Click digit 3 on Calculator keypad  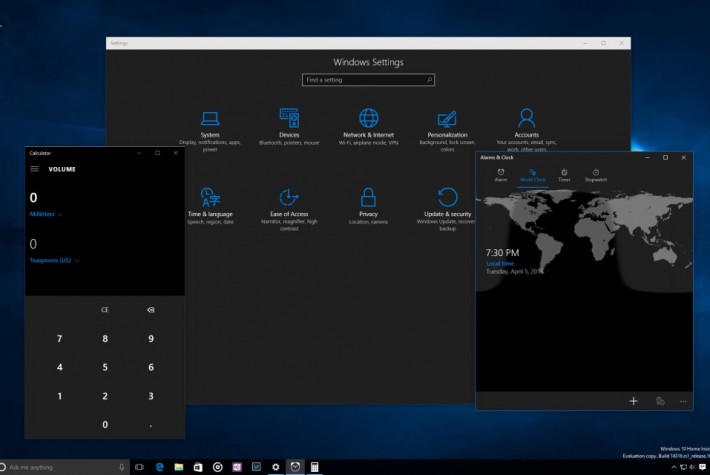click(151, 396)
